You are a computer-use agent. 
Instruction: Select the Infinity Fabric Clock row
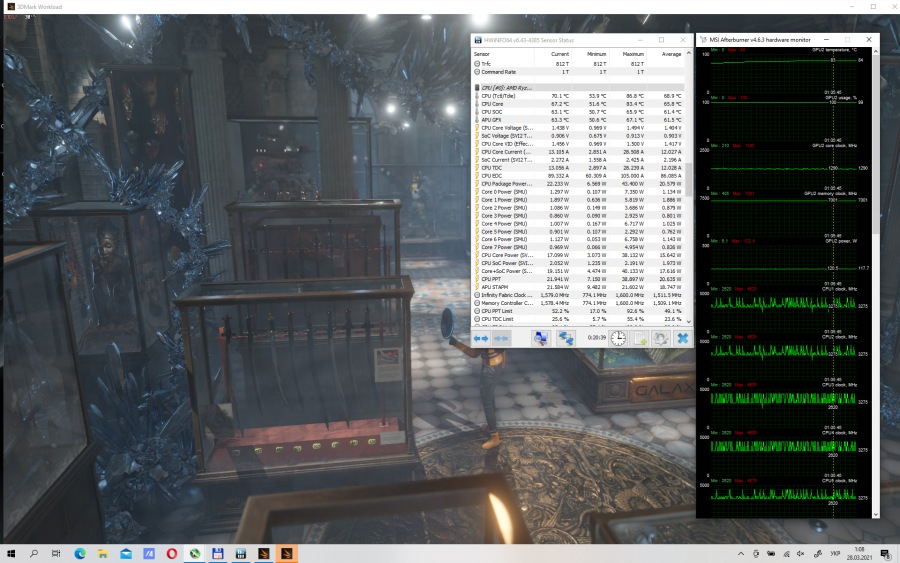coord(578,295)
